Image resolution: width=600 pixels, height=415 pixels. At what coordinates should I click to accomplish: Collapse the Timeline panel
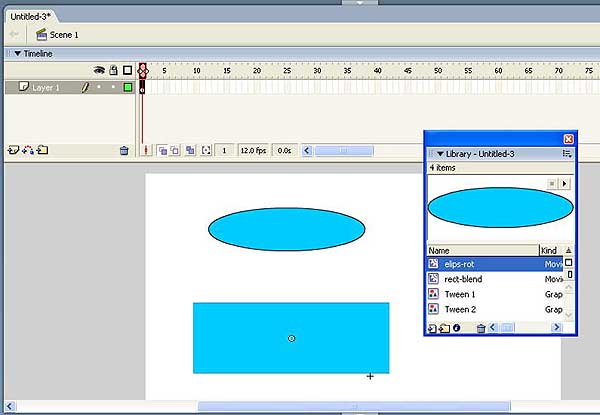(x=17, y=53)
